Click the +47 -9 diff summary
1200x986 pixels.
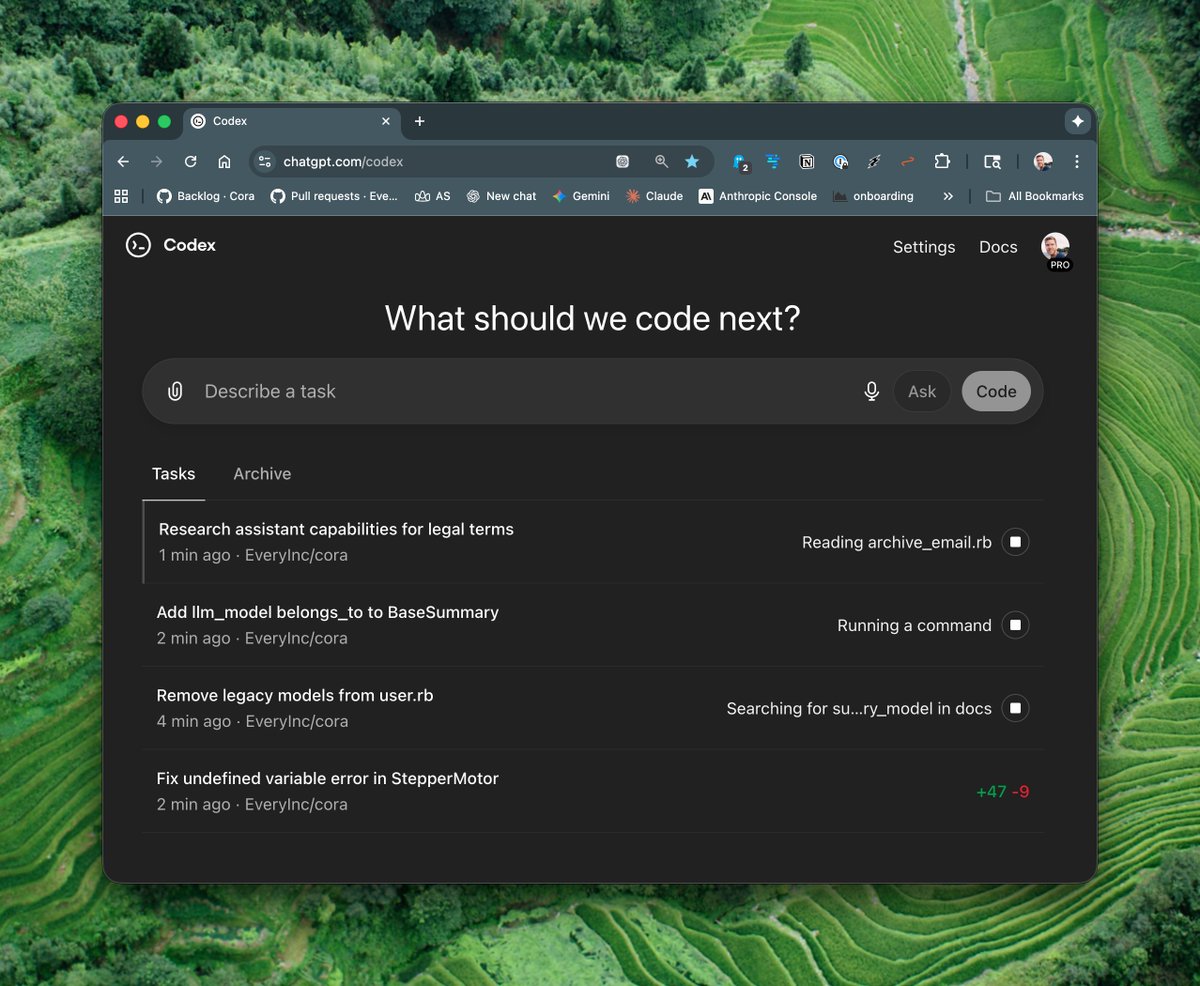(x=1003, y=792)
